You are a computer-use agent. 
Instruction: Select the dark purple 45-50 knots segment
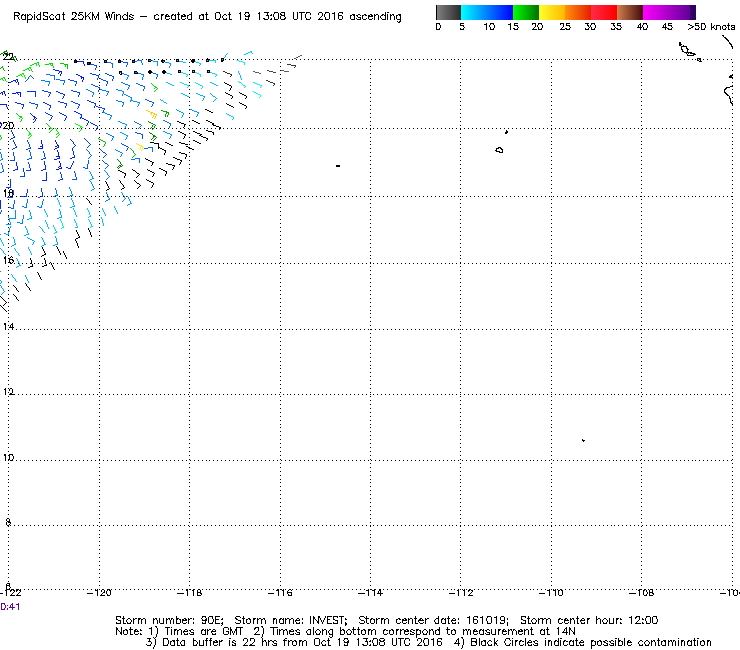pos(682,12)
